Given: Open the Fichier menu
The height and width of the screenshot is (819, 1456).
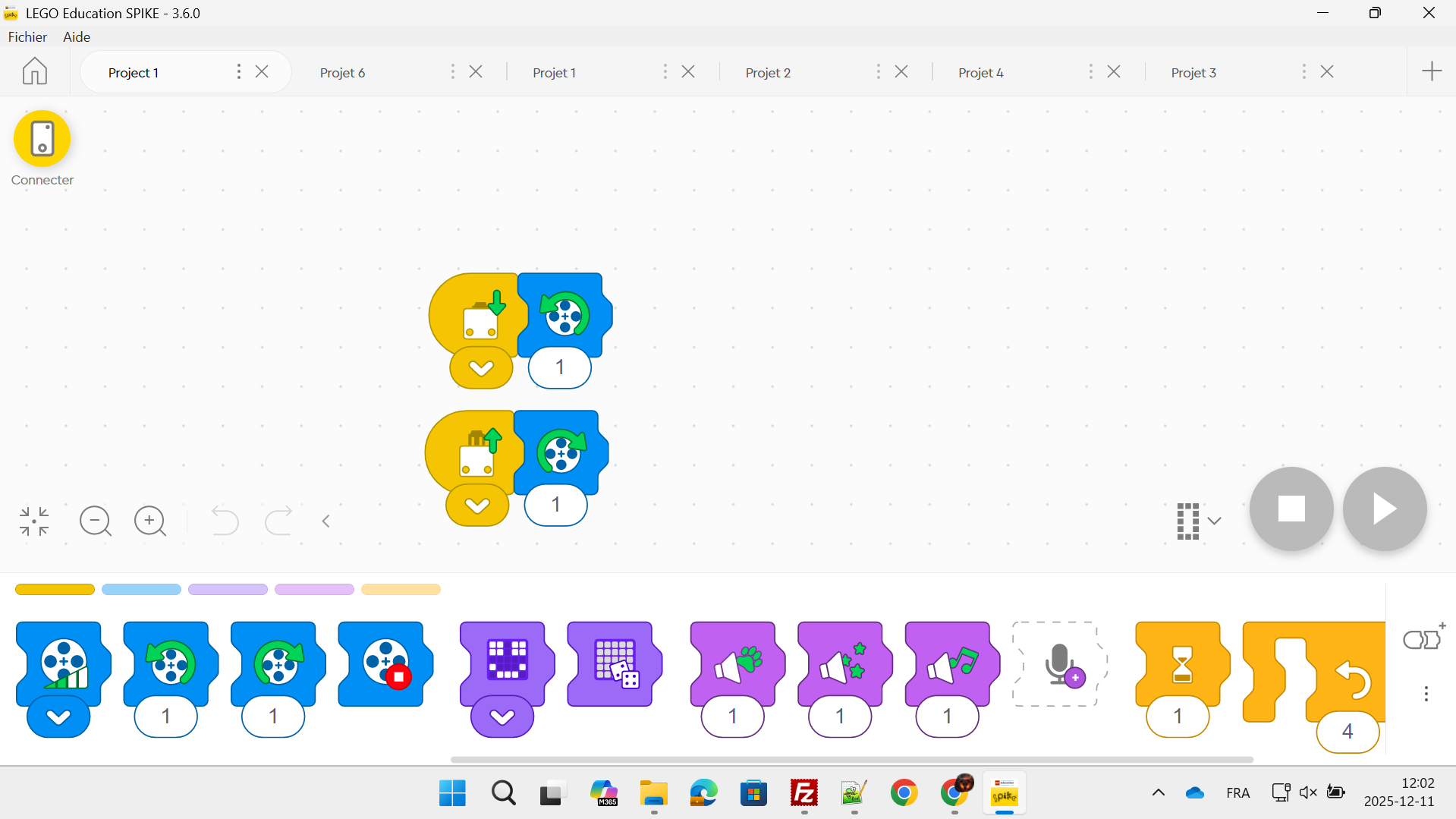Looking at the screenshot, I should click(27, 37).
